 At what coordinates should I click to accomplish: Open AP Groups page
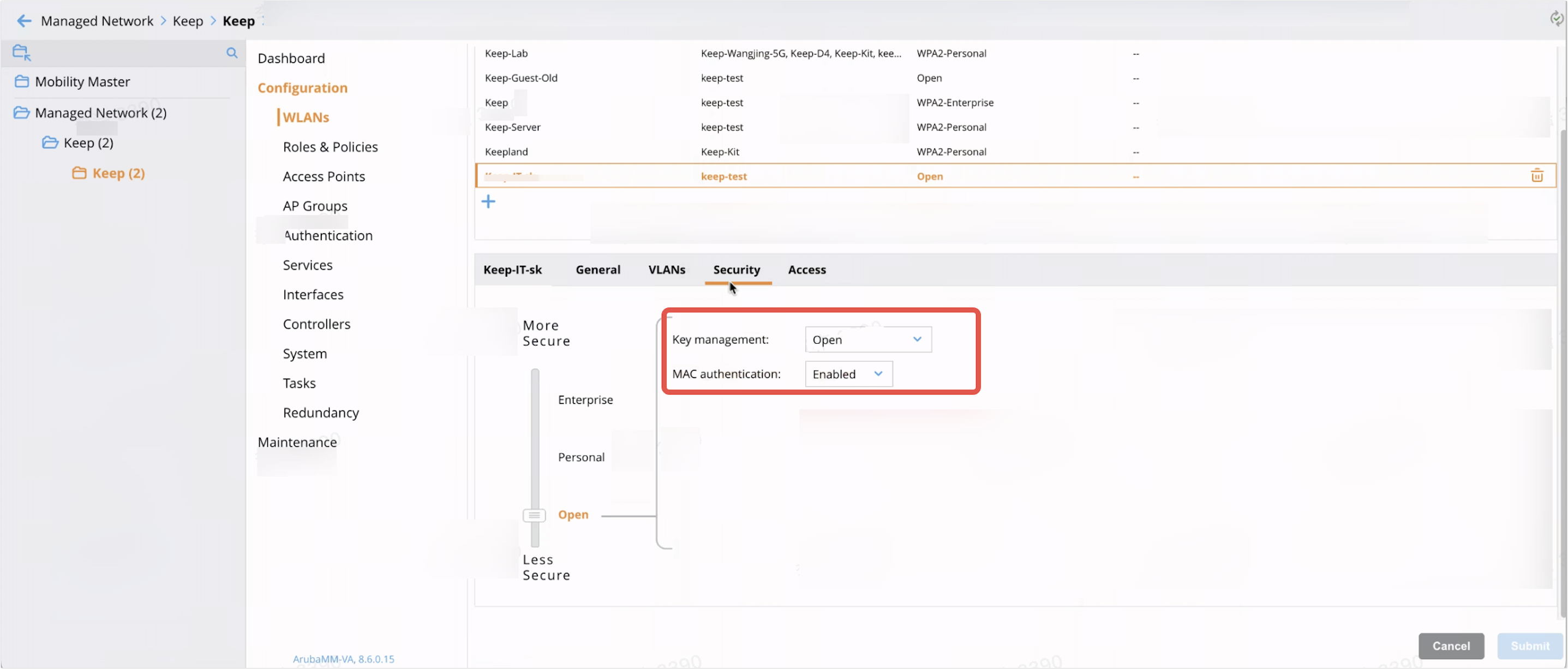(315, 206)
